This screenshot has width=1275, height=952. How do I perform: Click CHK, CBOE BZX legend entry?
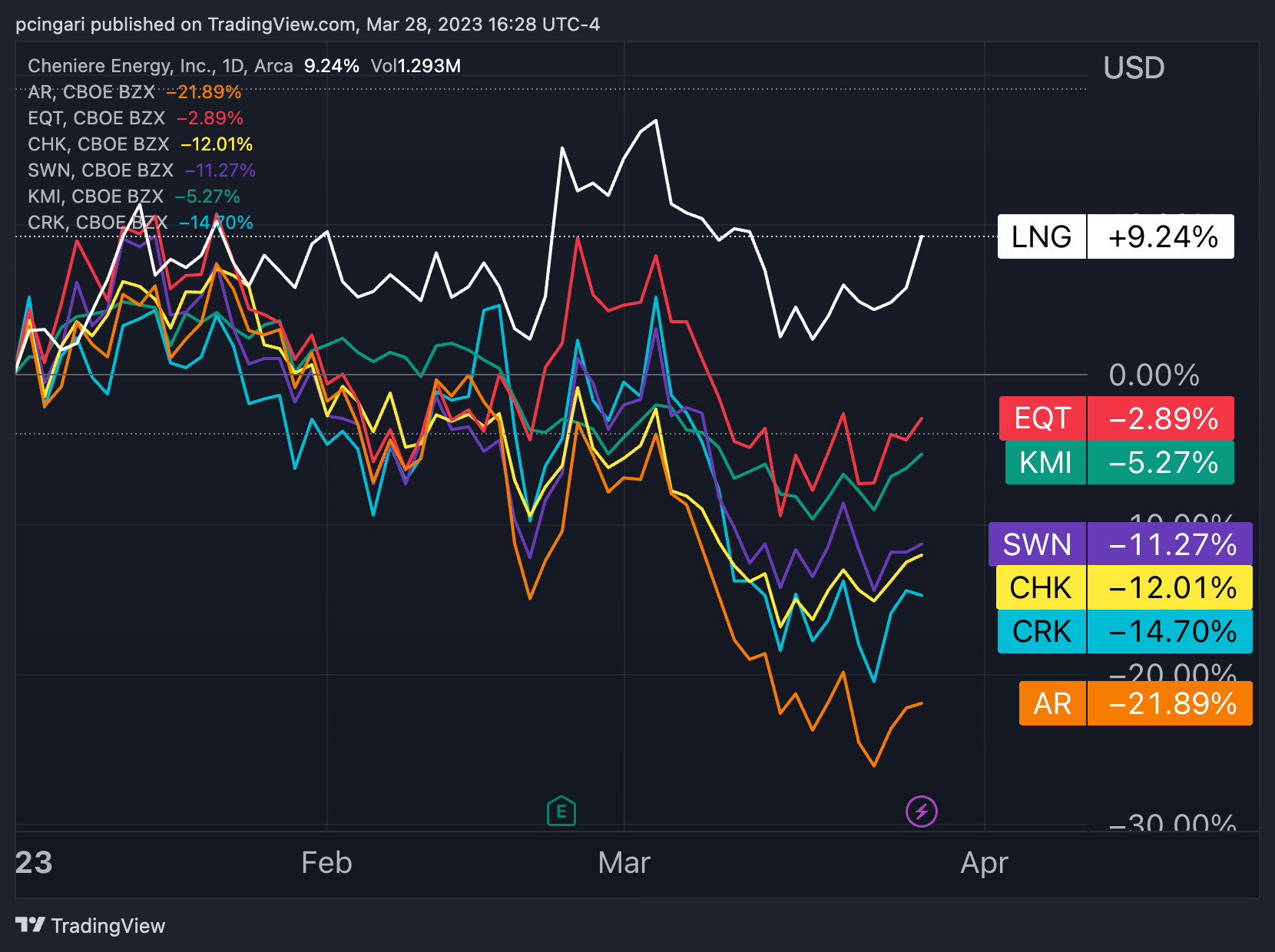pyautogui.click(x=140, y=144)
